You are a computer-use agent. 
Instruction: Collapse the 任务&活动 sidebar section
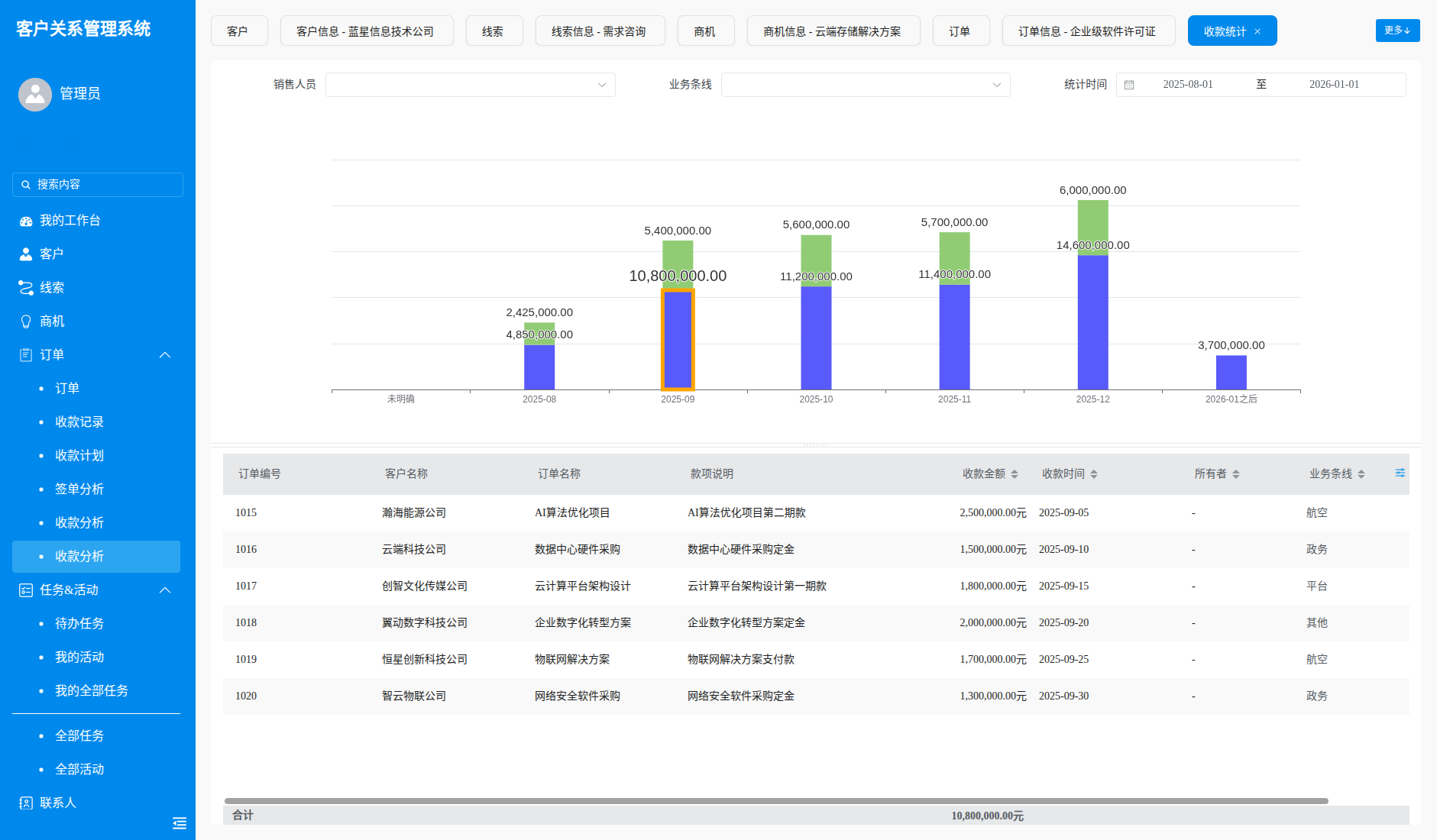(x=165, y=590)
